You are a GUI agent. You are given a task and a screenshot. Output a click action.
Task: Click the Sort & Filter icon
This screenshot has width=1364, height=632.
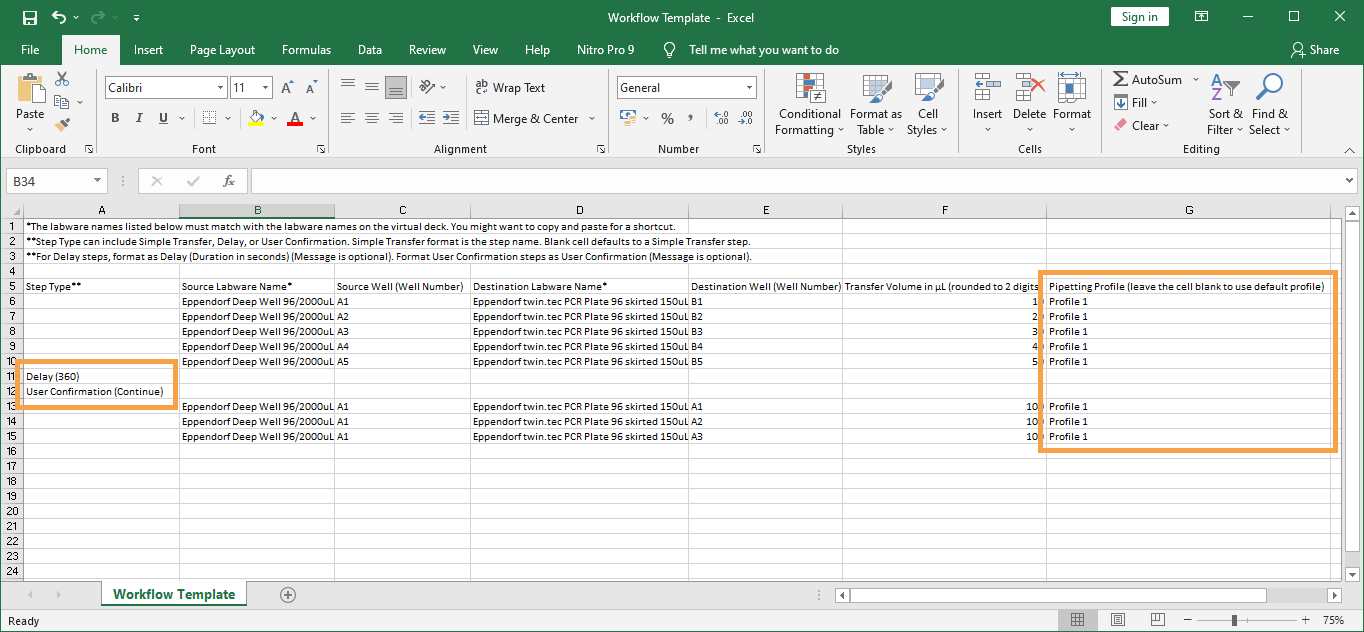pyautogui.click(x=1224, y=104)
